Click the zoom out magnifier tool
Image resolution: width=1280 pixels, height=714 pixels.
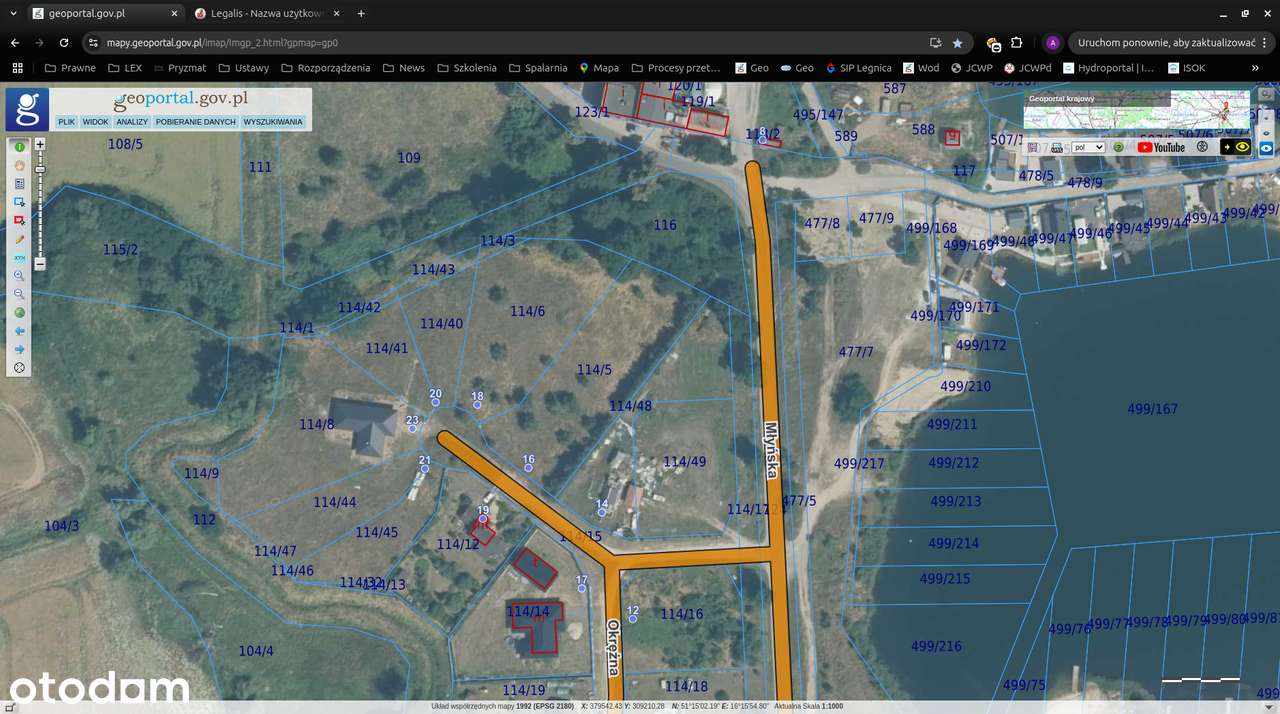coord(19,294)
